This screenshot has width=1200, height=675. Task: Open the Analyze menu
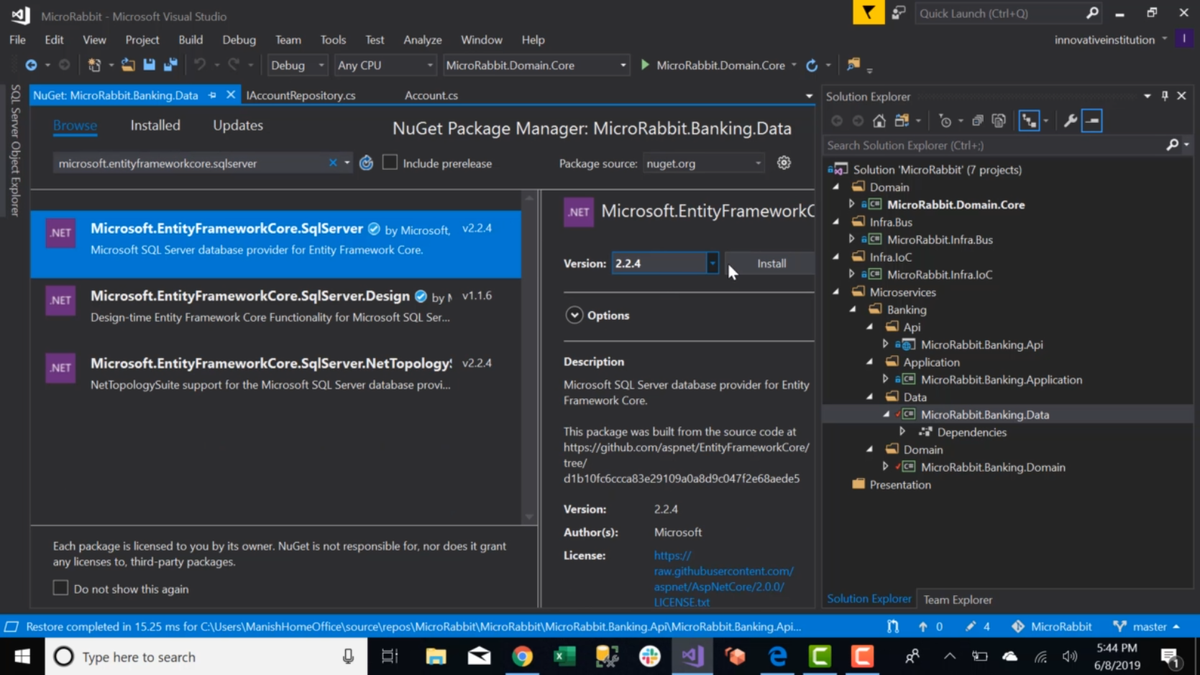(x=422, y=40)
